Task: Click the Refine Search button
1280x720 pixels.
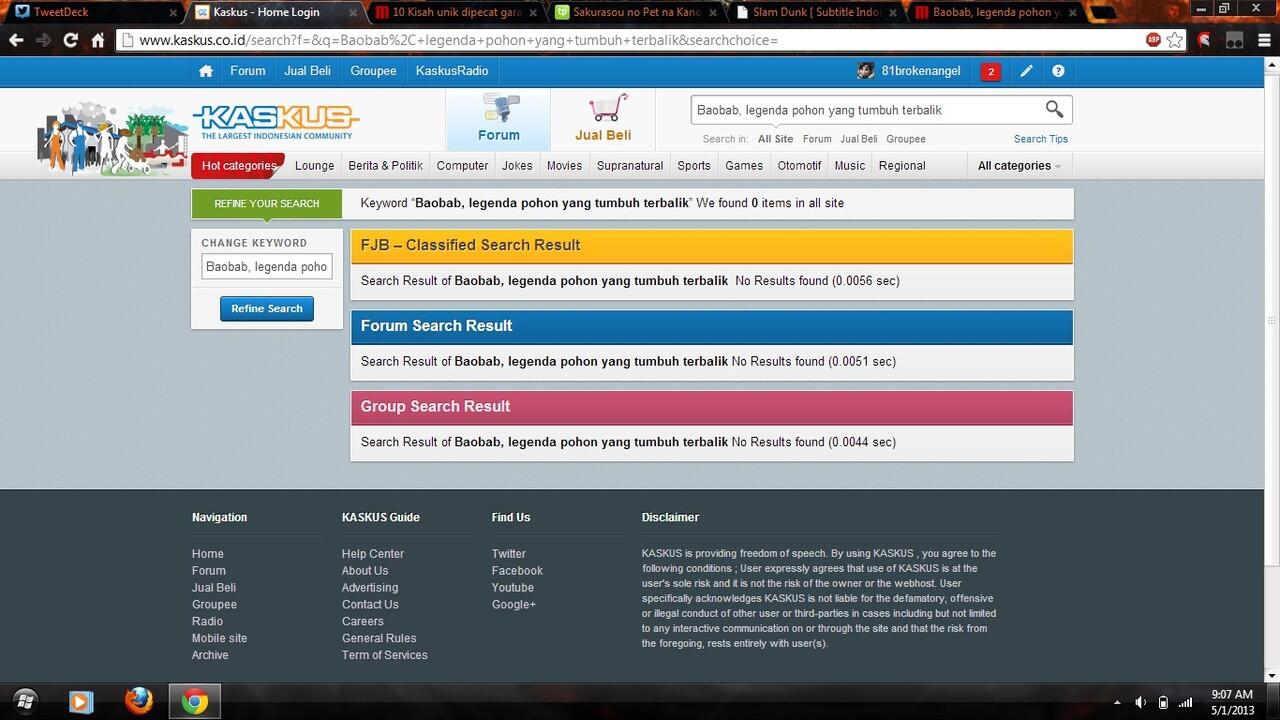Action: click(x=267, y=309)
